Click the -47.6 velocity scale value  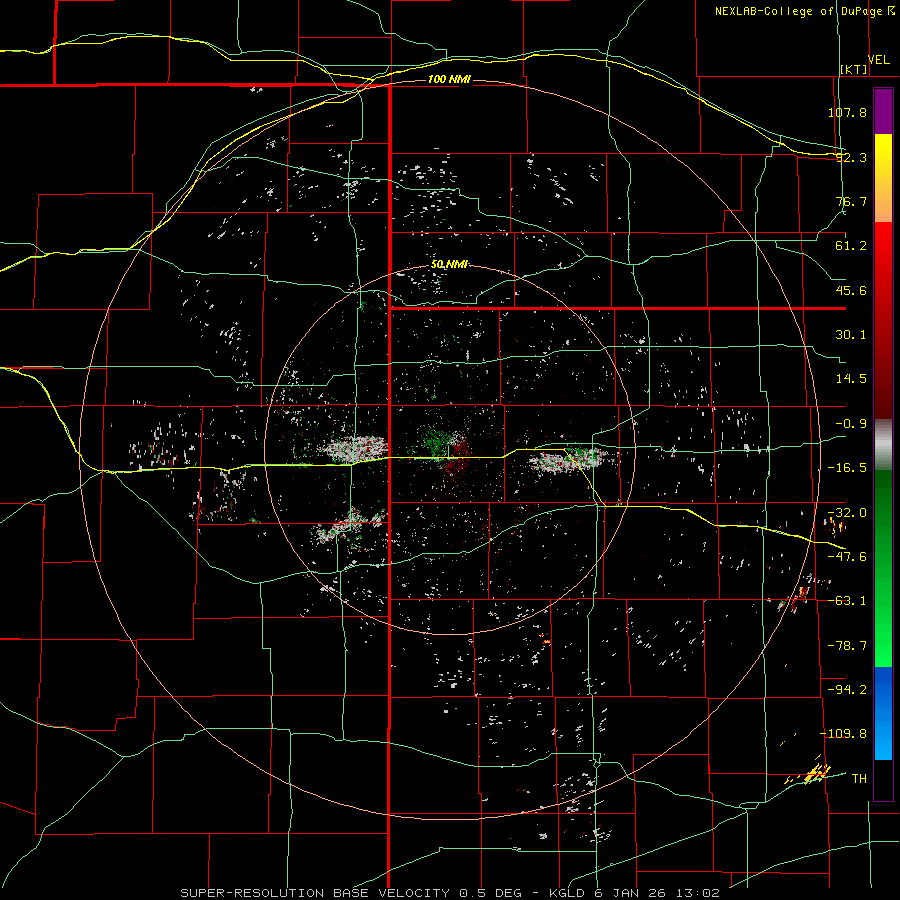[847, 557]
